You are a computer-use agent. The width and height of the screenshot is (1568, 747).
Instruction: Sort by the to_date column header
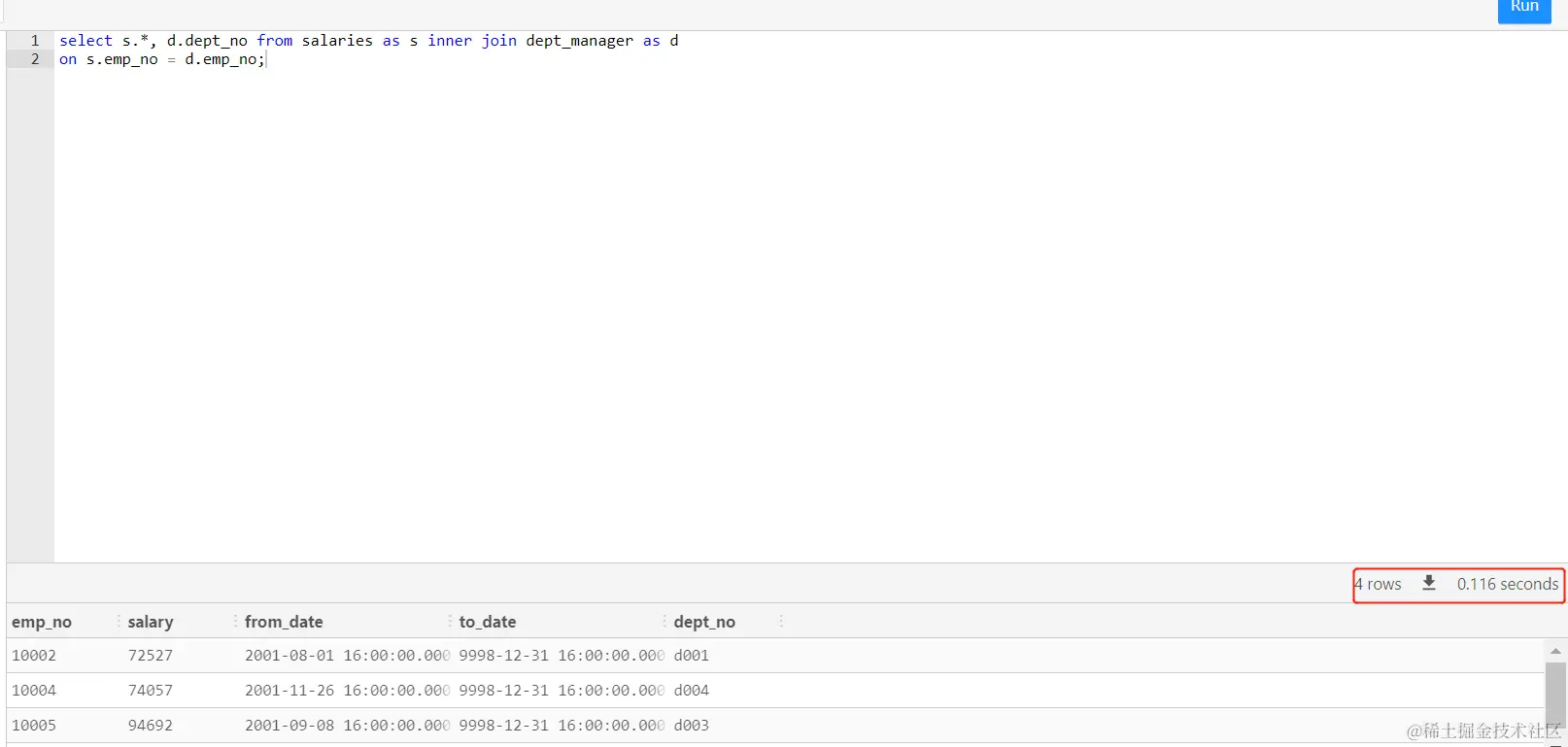point(488,622)
